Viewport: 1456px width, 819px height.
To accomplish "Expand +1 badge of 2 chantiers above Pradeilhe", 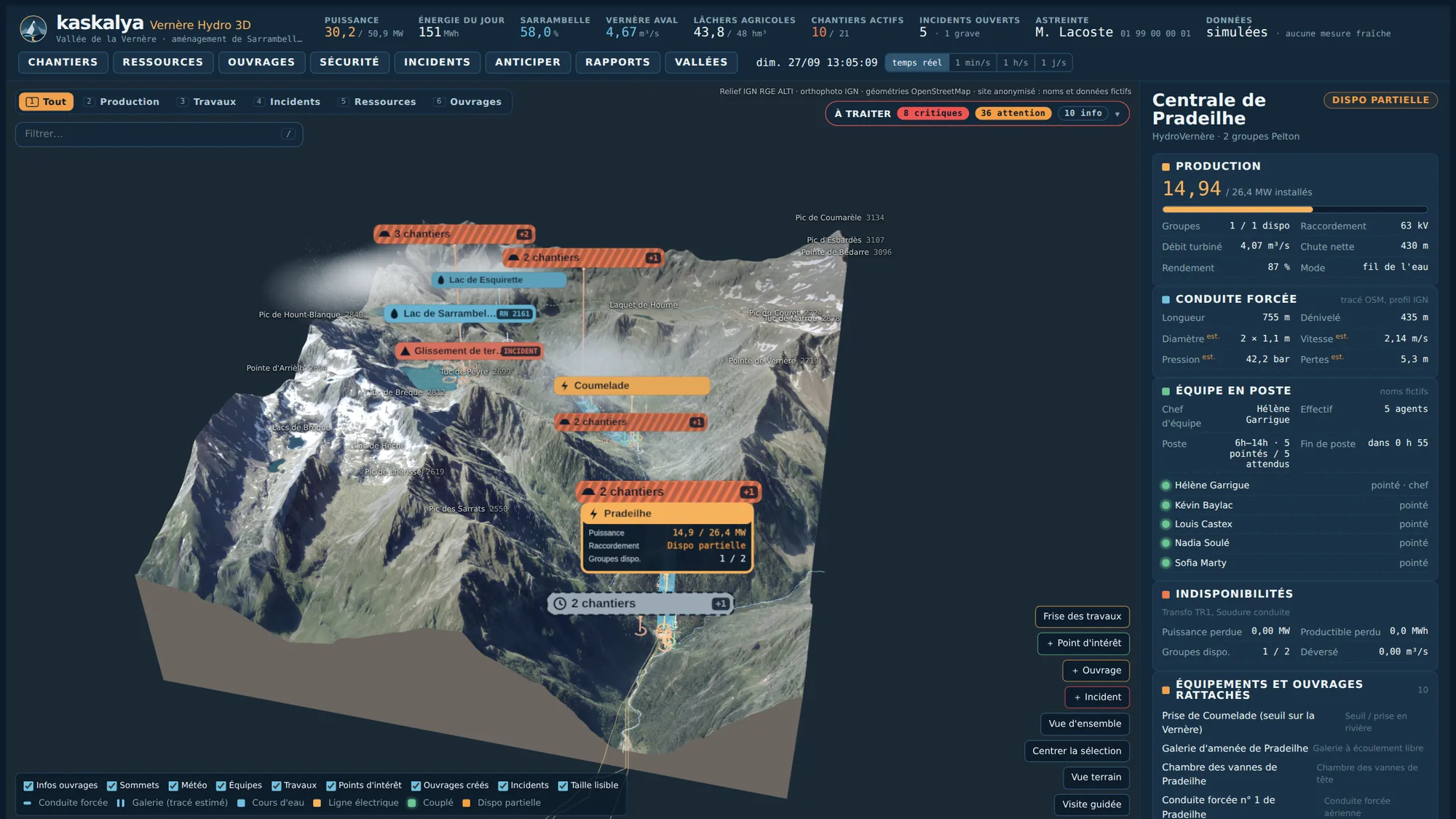I will pos(748,492).
